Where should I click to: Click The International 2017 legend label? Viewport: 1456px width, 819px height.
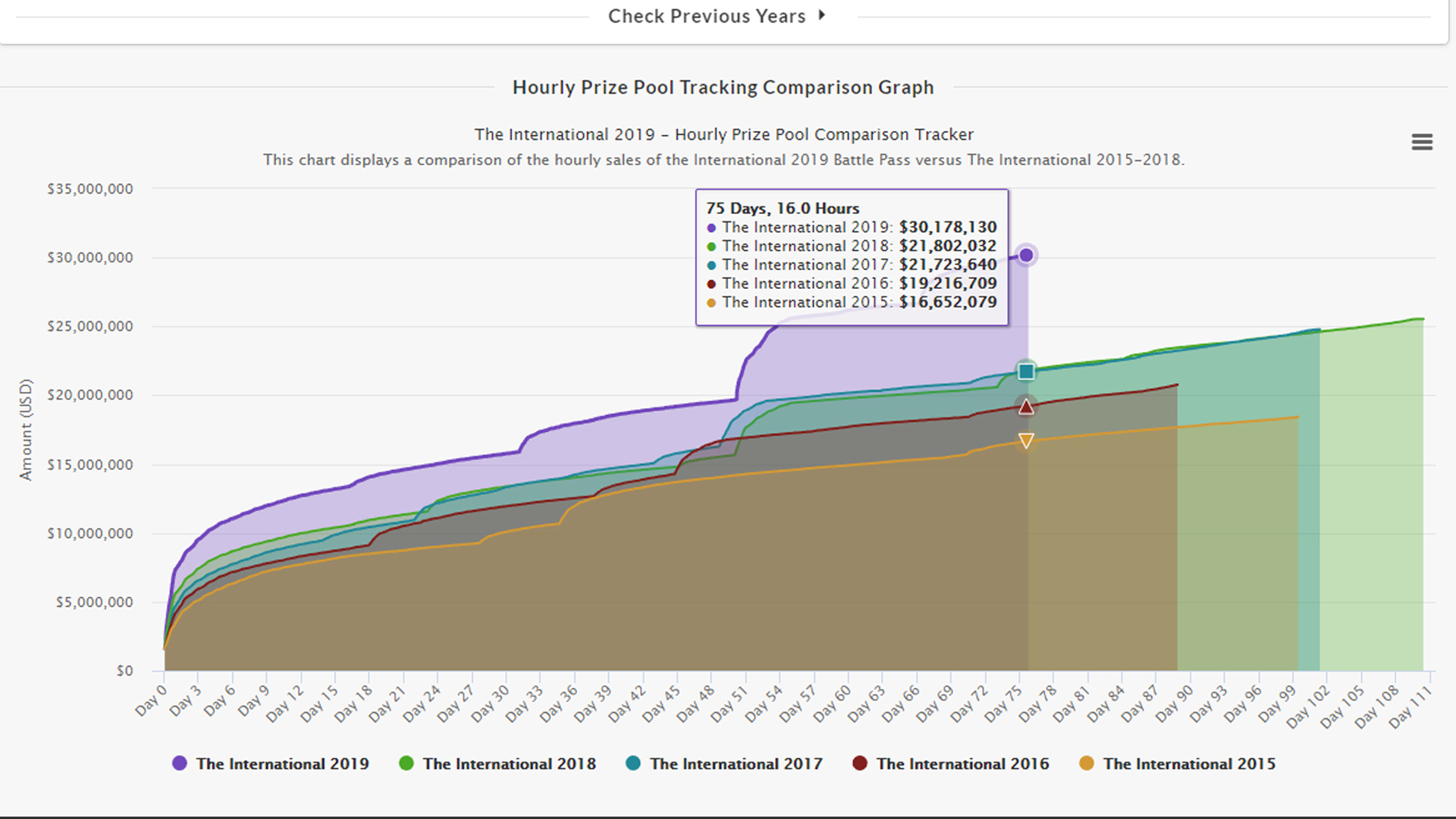(736, 764)
